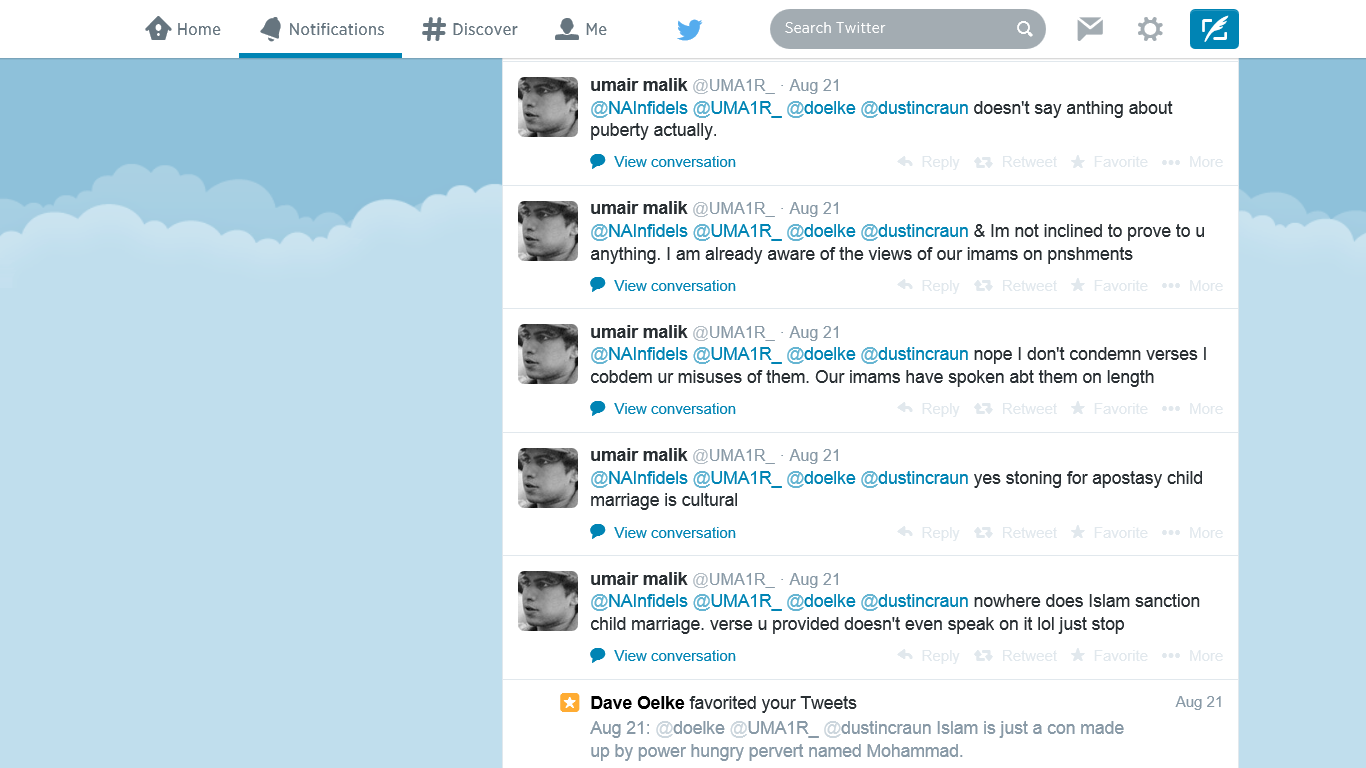This screenshot has width=1366, height=768.
Task: Favorite the 'nowhere does Islam sanction' tweet
Action: click(x=1109, y=656)
